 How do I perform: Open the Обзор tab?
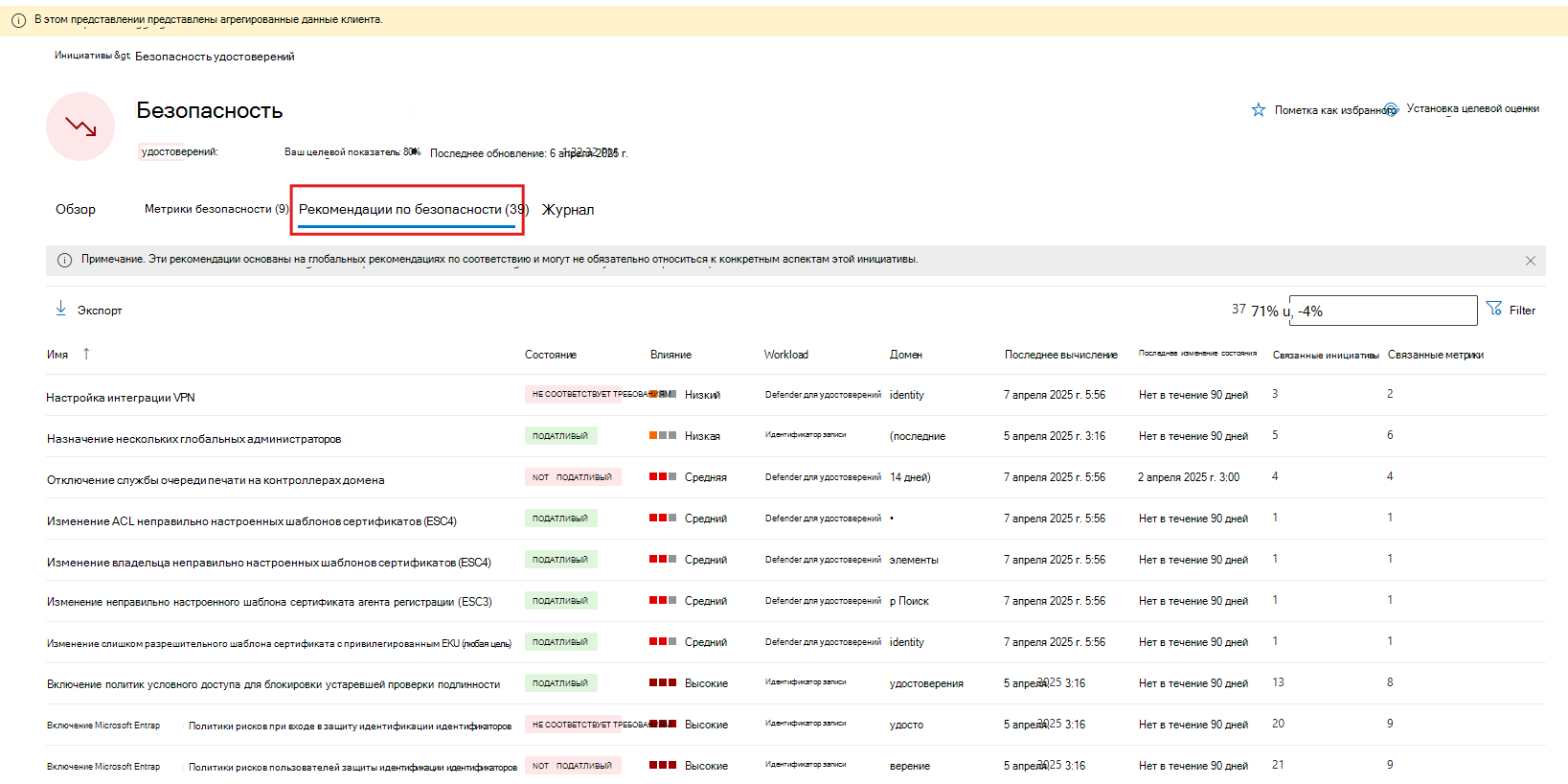pyautogui.click(x=76, y=209)
